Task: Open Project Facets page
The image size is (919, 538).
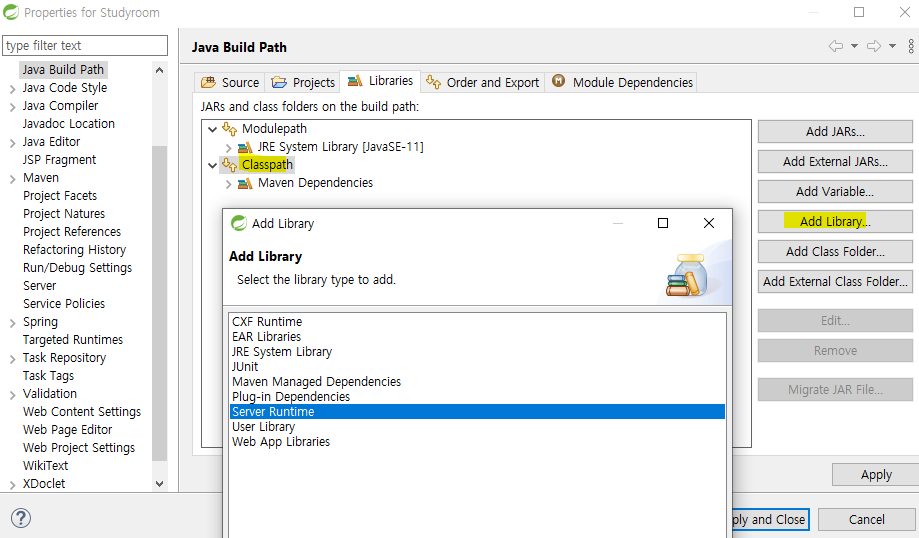Action: pos(60,196)
